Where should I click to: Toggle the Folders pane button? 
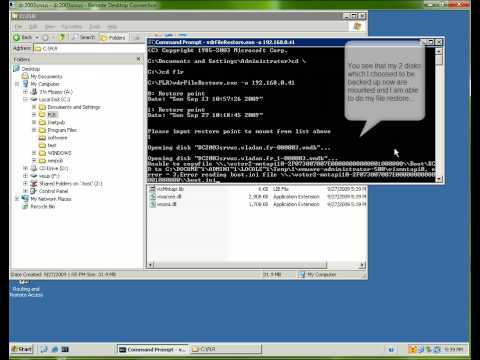tap(113, 38)
